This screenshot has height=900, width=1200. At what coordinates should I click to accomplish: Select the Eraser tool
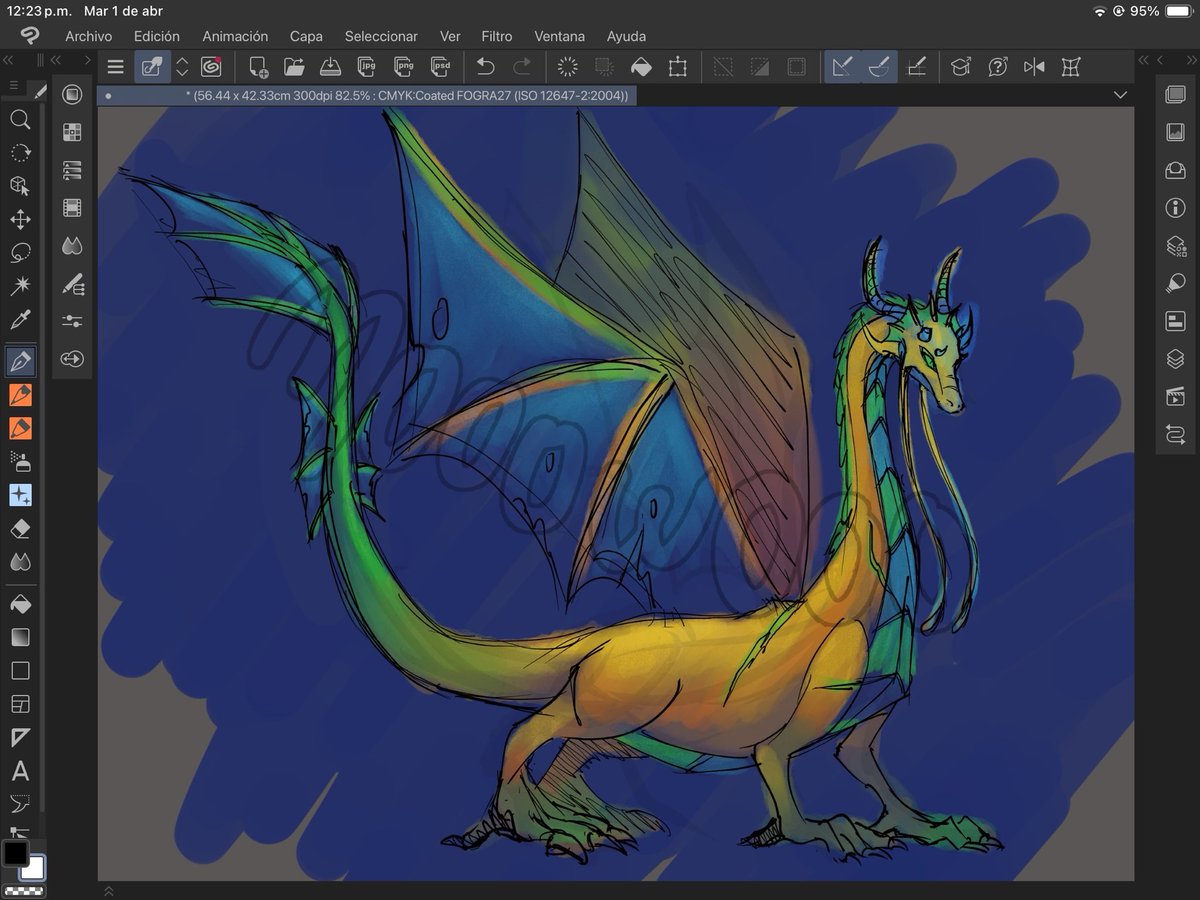[x=20, y=529]
